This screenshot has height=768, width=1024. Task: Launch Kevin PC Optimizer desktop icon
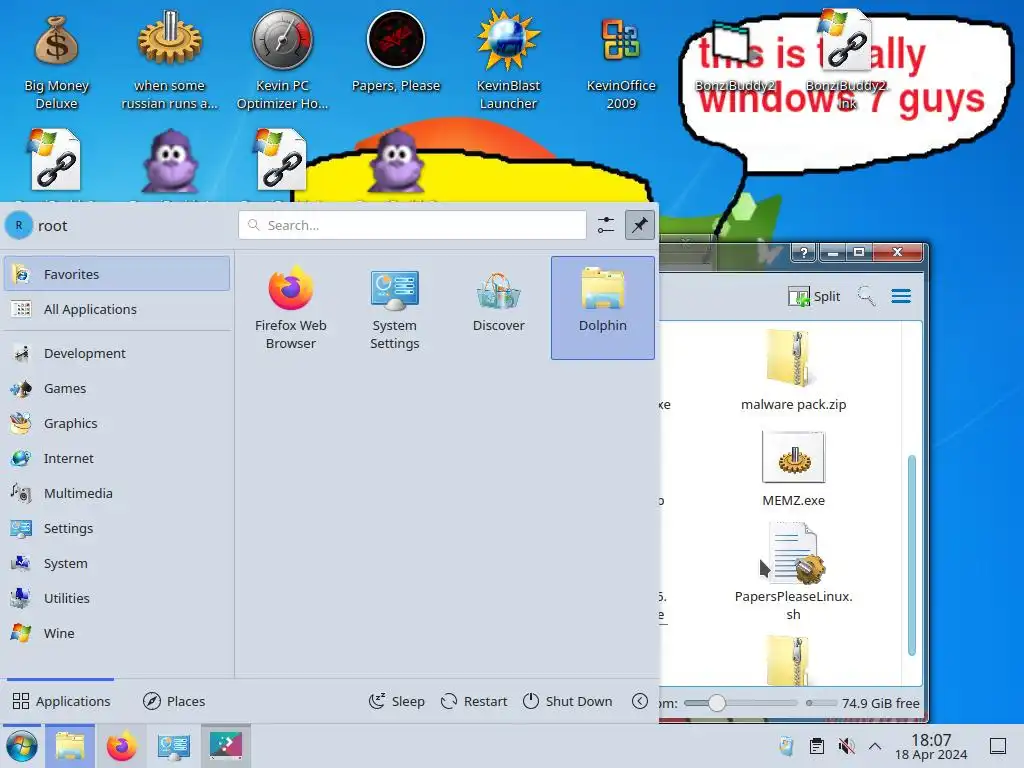[x=283, y=61]
